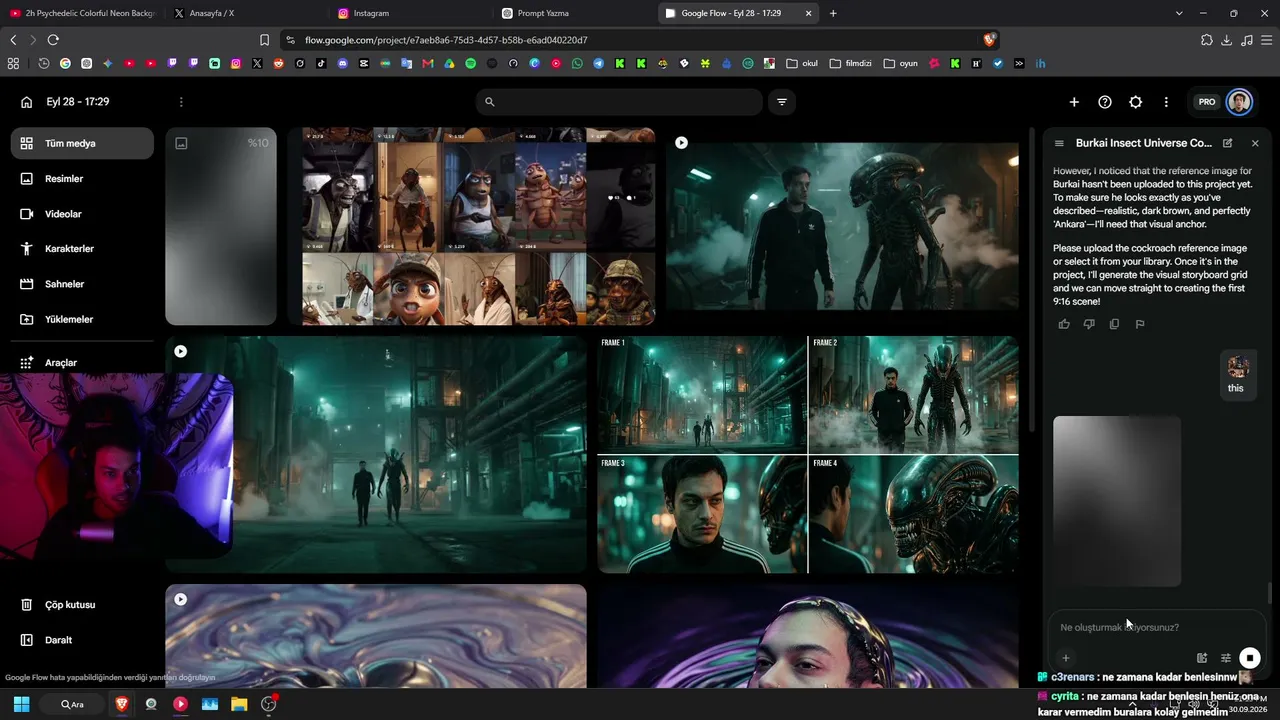
Task: Flag the assistant response
Action: tap(1140, 324)
